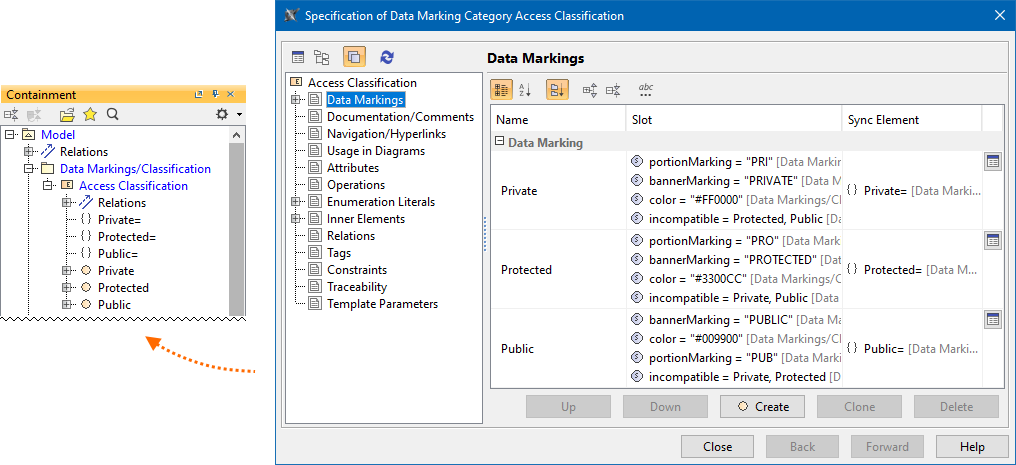Select Traceability in the specification tree
This screenshot has height=465, width=1016.
pos(356,287)
